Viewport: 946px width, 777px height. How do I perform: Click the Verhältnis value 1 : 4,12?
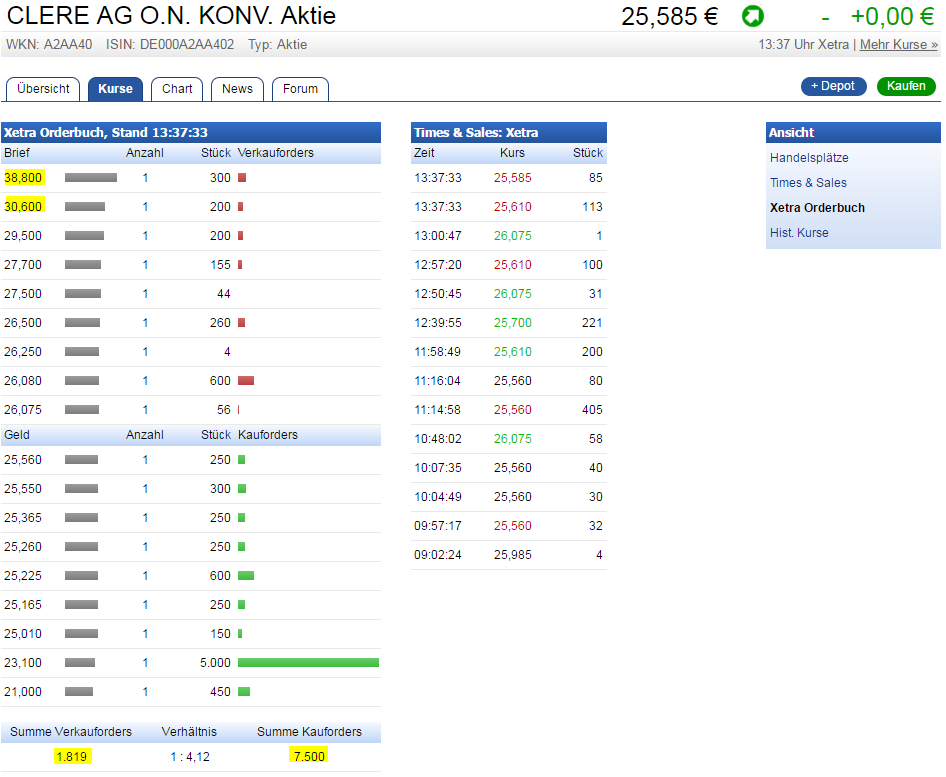pyautogui.click(x=190, y=756)
